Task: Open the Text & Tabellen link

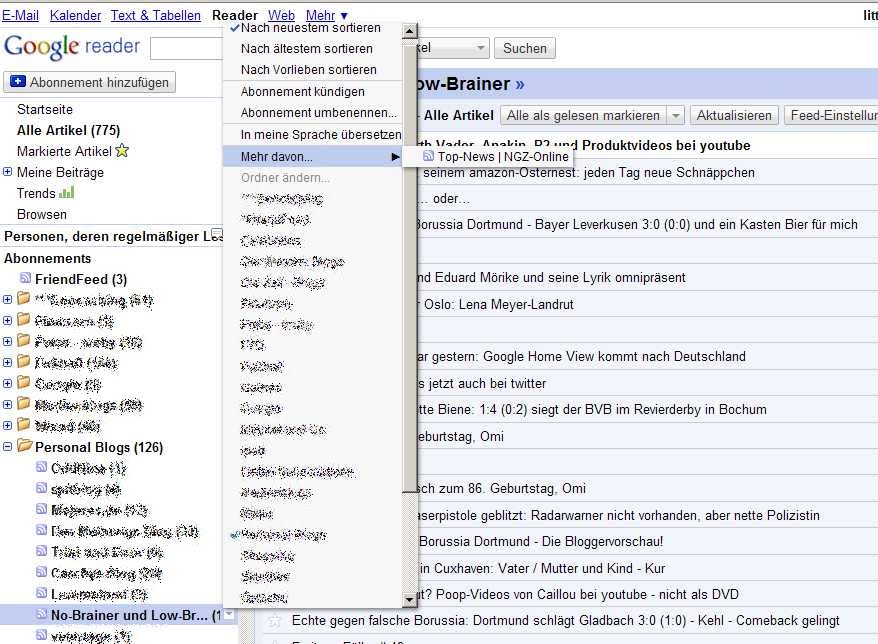Action: (156, 16)
